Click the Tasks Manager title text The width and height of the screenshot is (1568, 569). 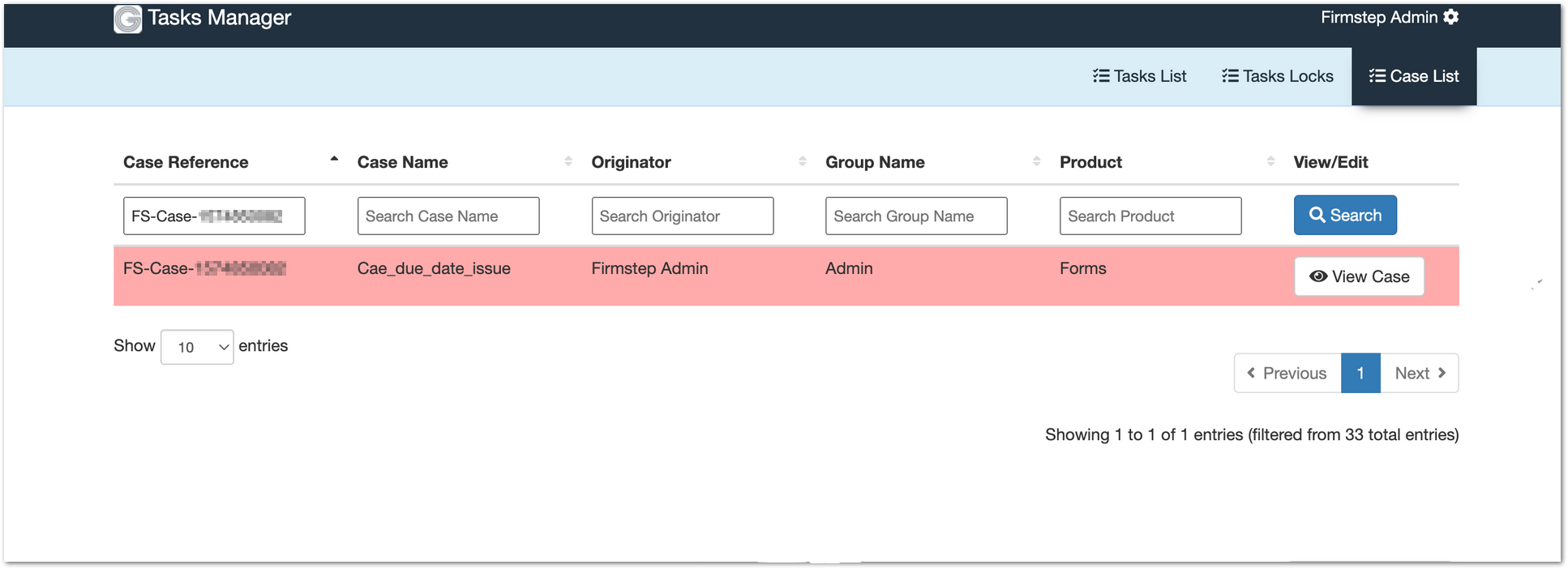point(219,18)
